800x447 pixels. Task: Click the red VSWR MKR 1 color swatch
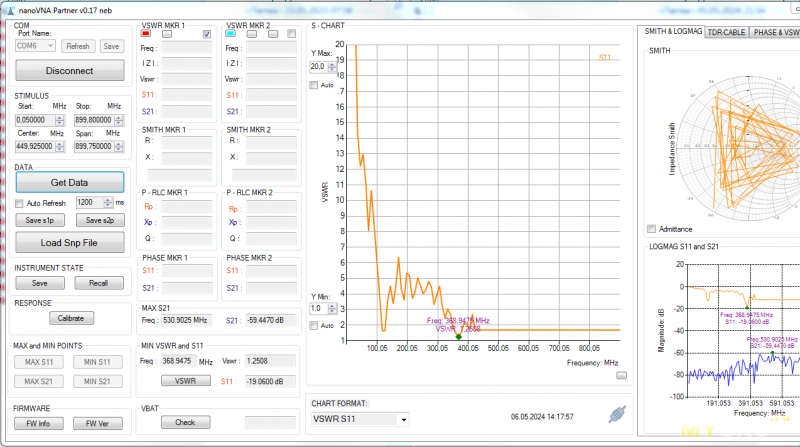click(146, 34)
